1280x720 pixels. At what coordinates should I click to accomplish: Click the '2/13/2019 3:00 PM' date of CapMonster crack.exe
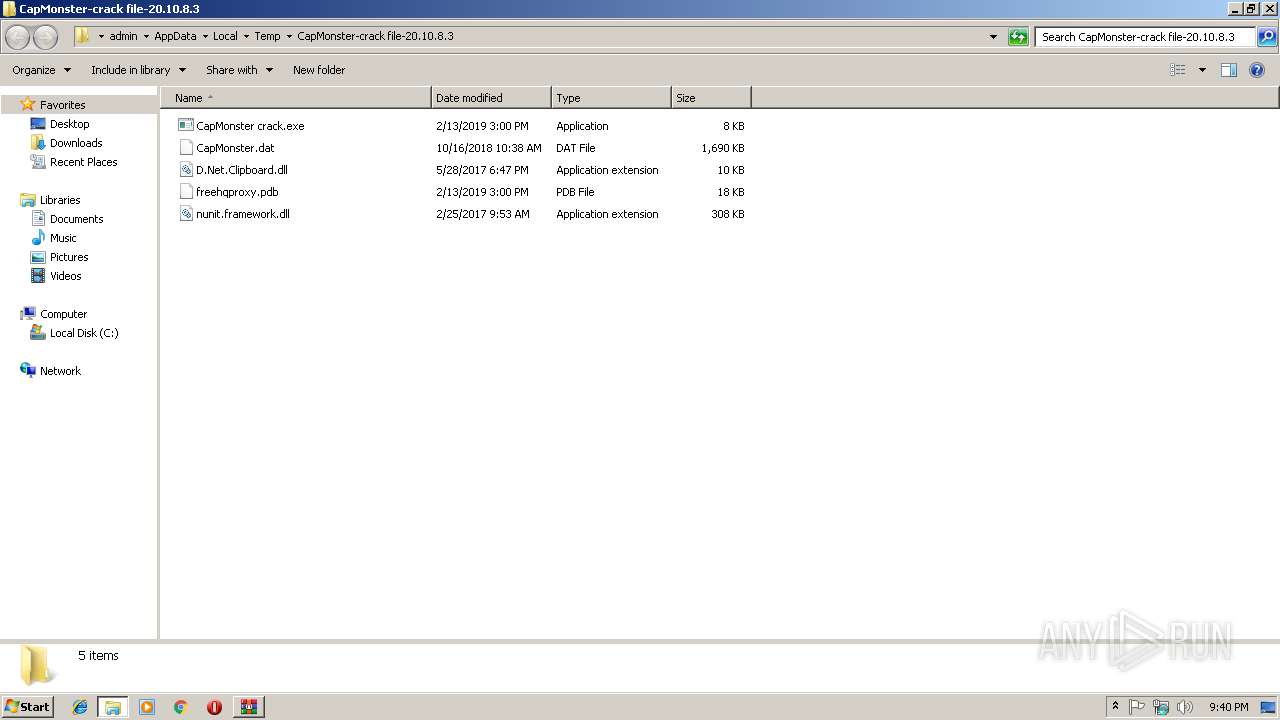click(x=482, y=126)
